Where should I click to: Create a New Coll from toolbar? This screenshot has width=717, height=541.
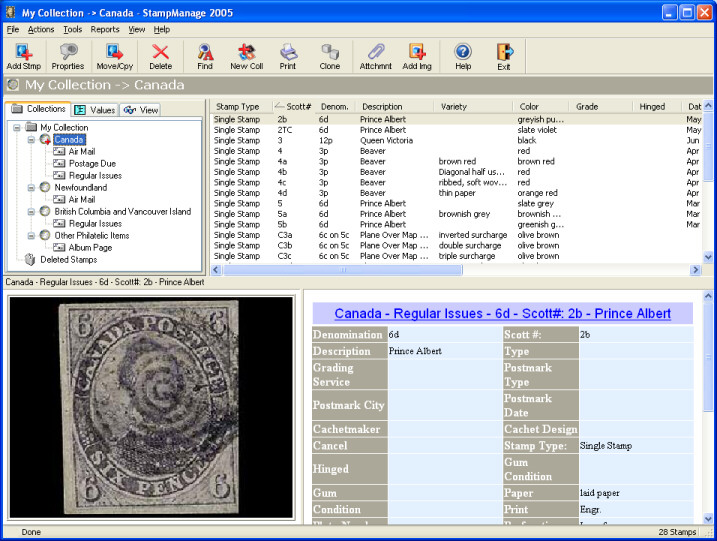click(246, 56)
